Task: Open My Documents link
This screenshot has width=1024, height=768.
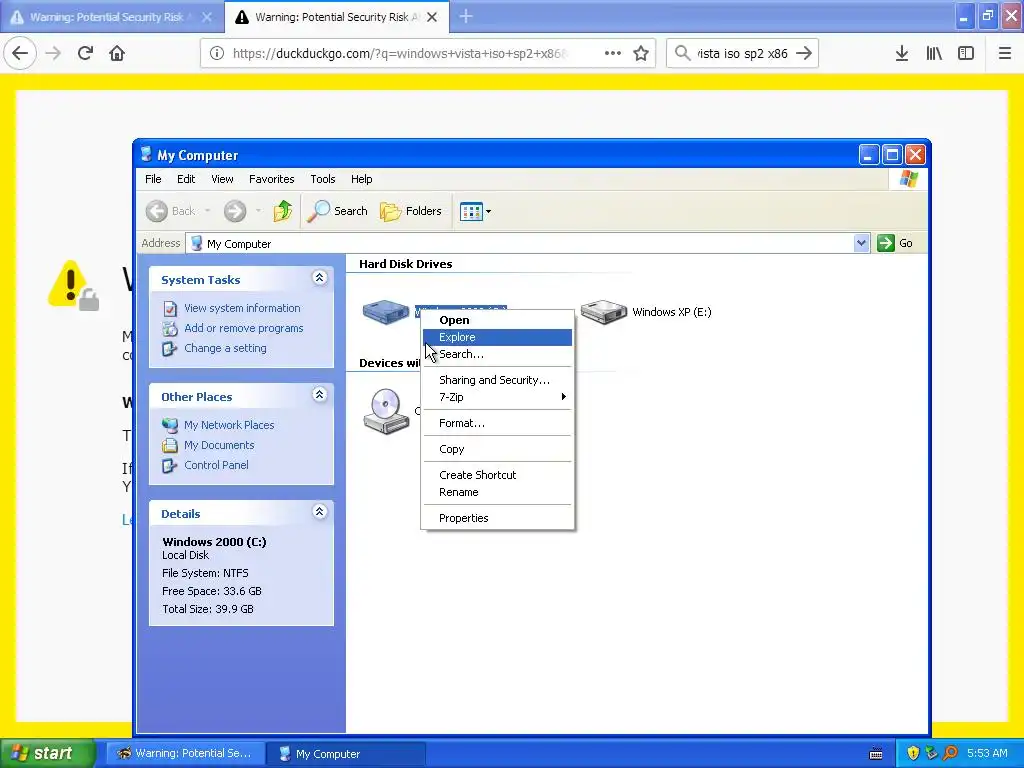Action: 219,445
